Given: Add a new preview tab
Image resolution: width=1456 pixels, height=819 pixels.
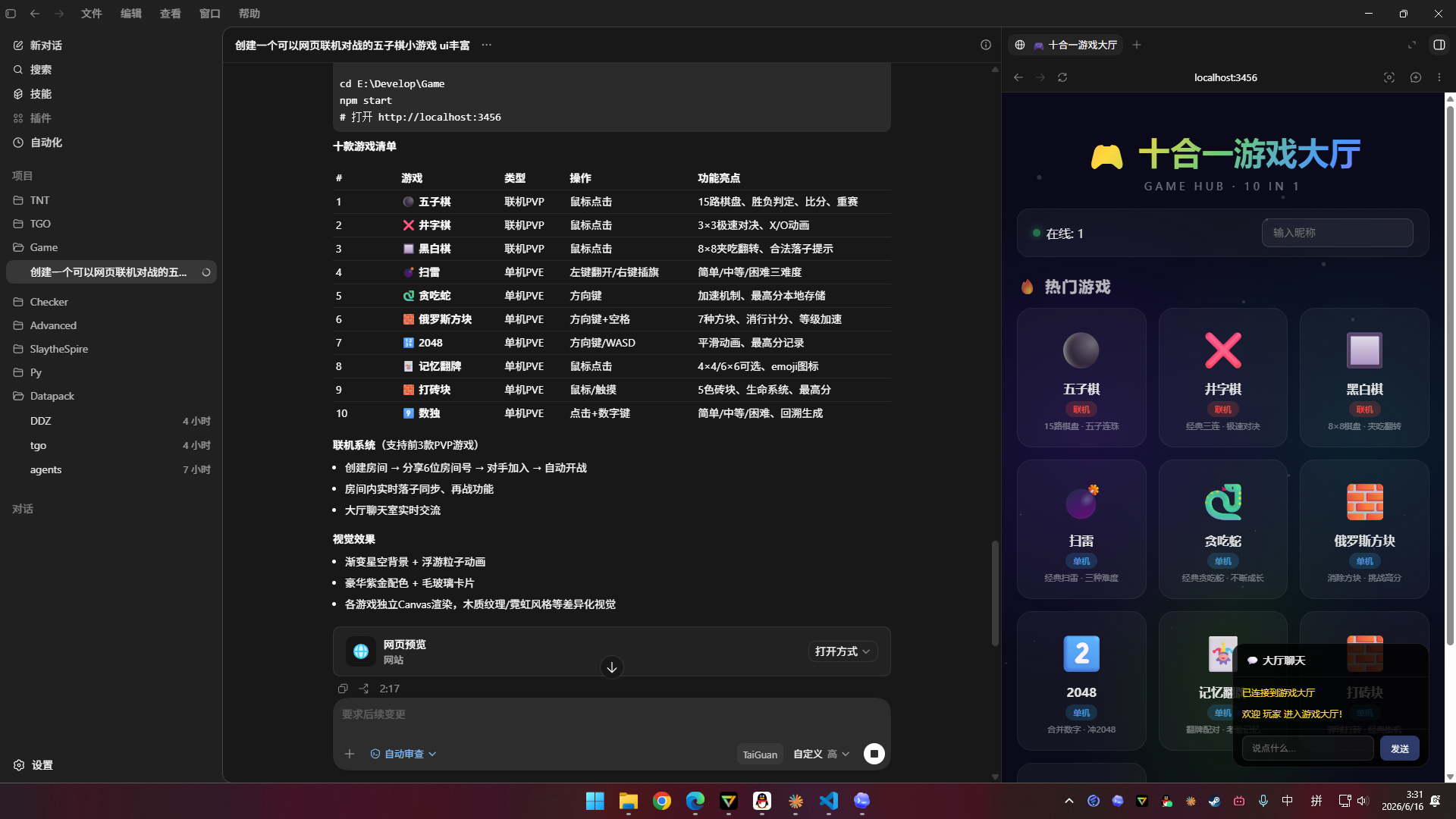Looking at the screenshot, I should (x=1137, y=45).
